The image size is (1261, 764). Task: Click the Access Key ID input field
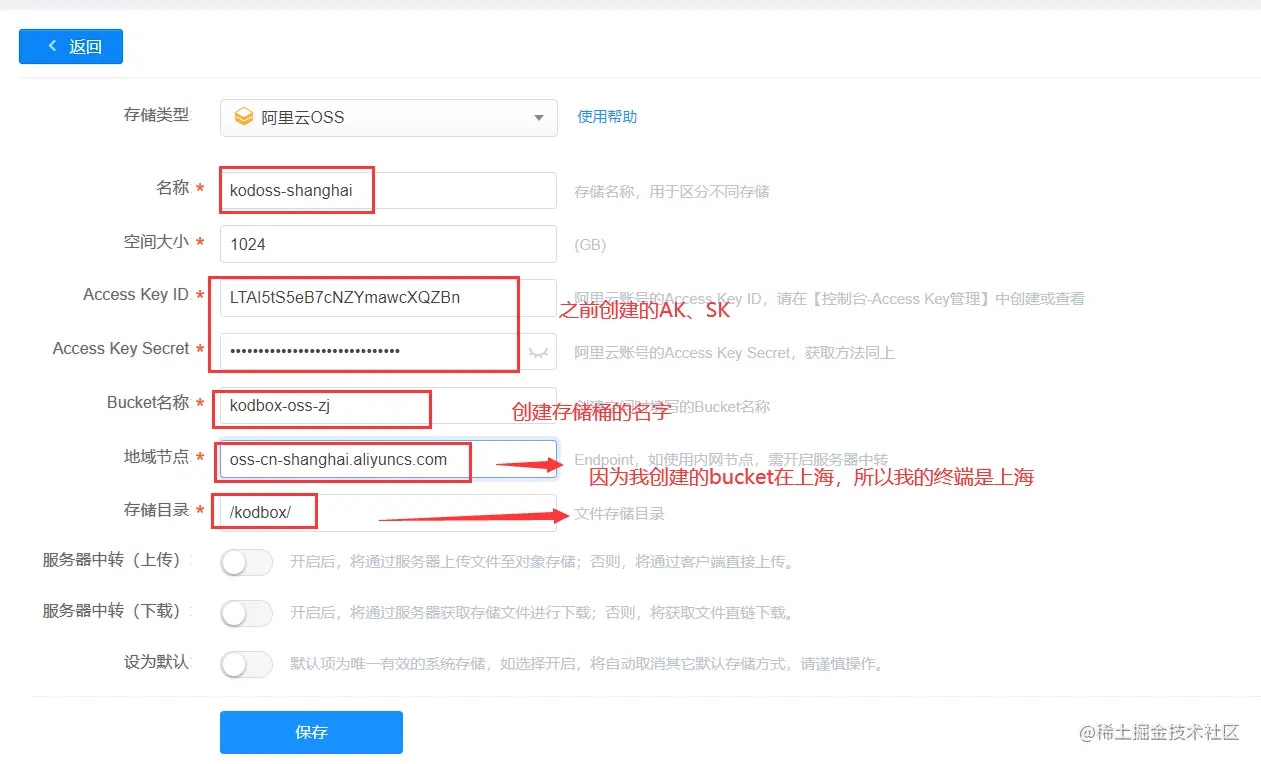[388, 298]
